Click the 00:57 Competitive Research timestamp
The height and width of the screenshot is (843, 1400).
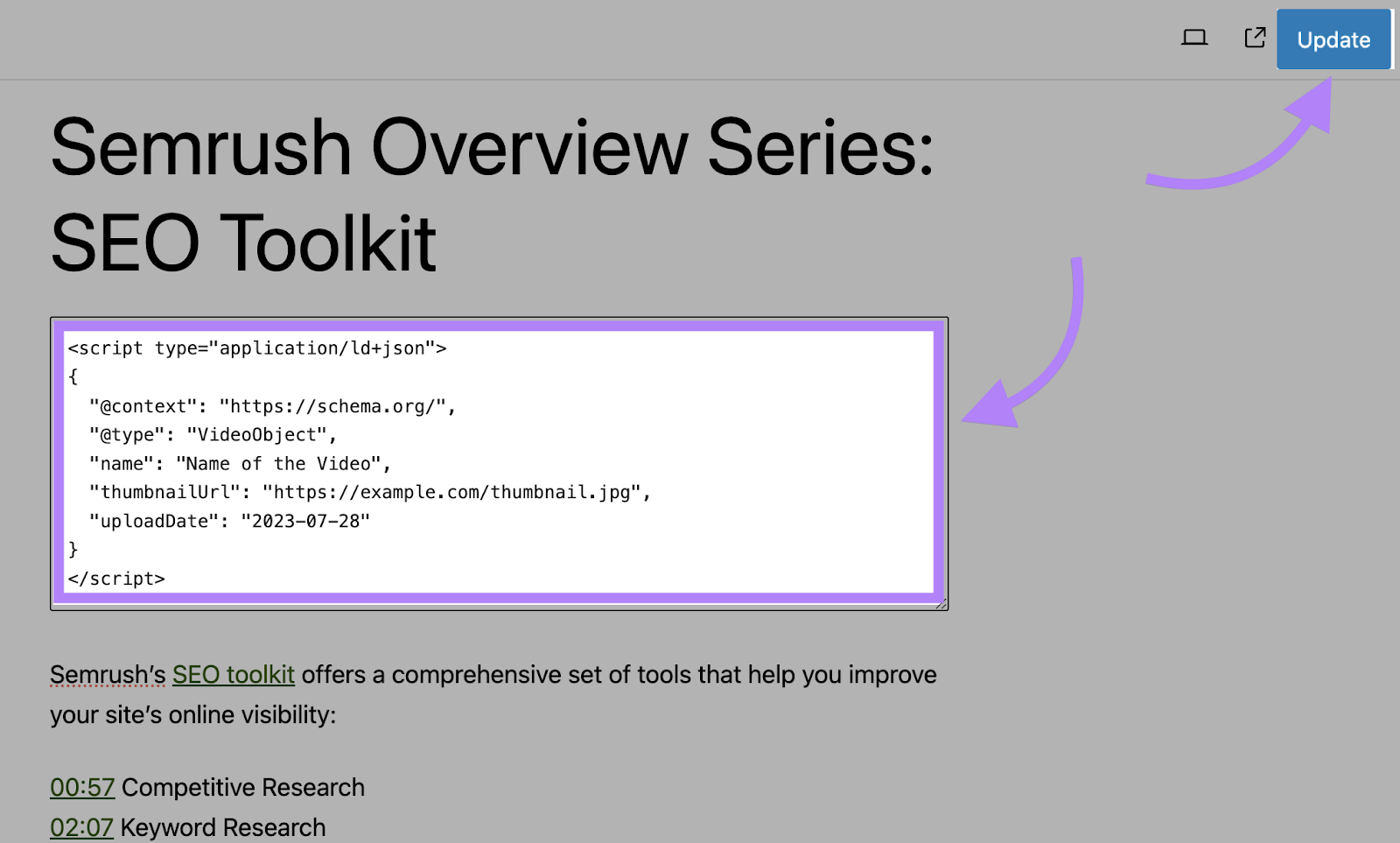click(x=81, y=787)
